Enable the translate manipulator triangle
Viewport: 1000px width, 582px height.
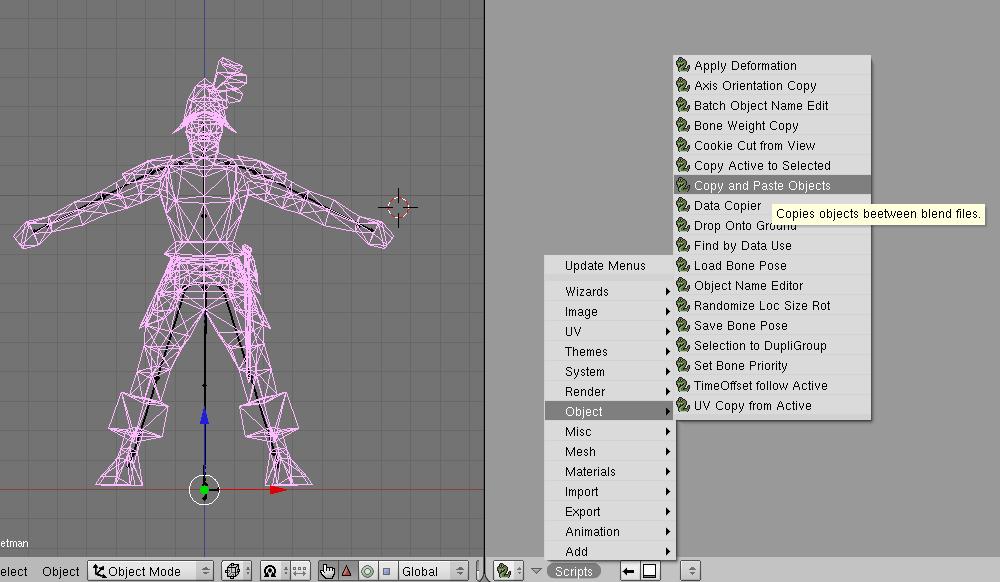click(x=347, y=571)
